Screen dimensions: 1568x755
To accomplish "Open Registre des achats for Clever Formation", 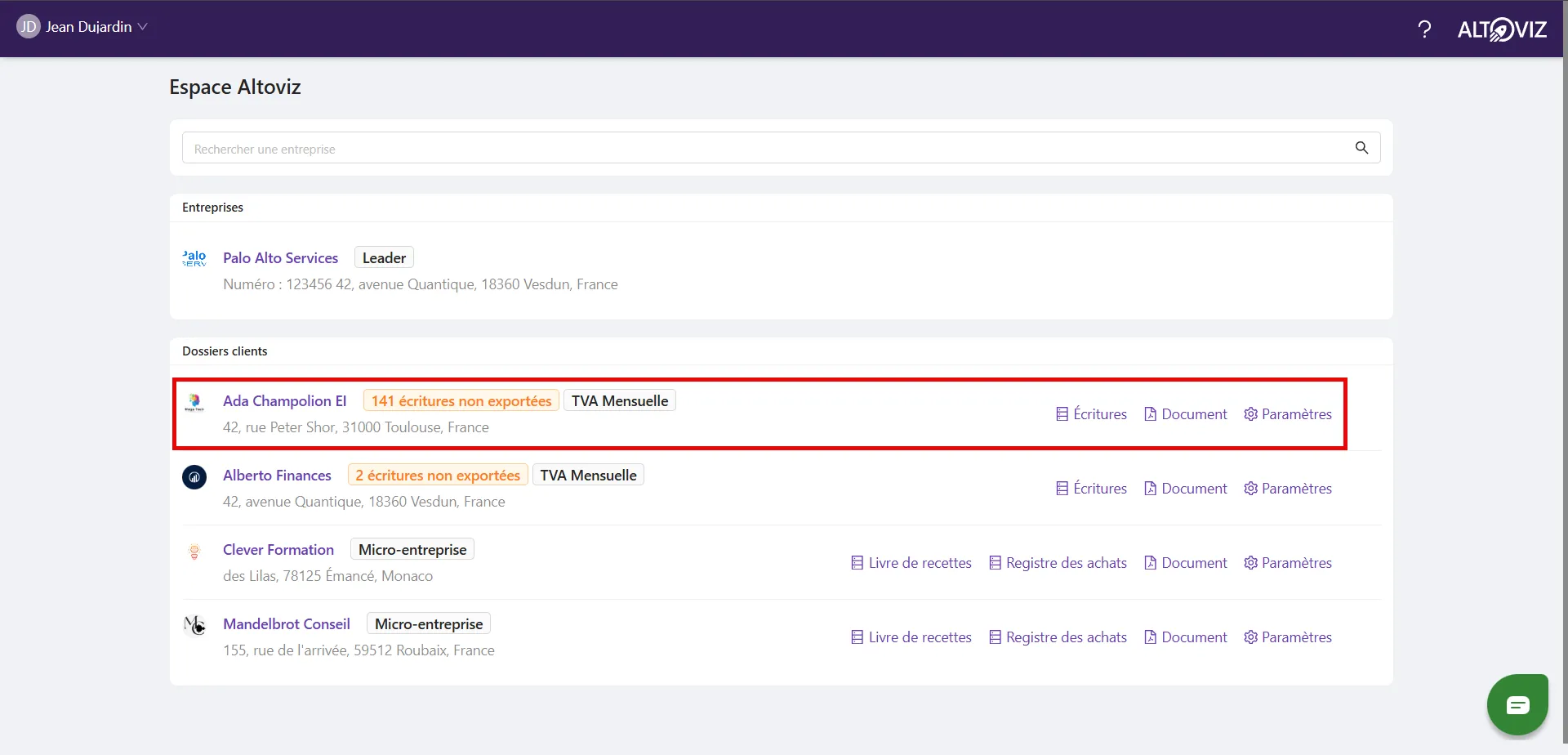I will (x=1058, y=563).
